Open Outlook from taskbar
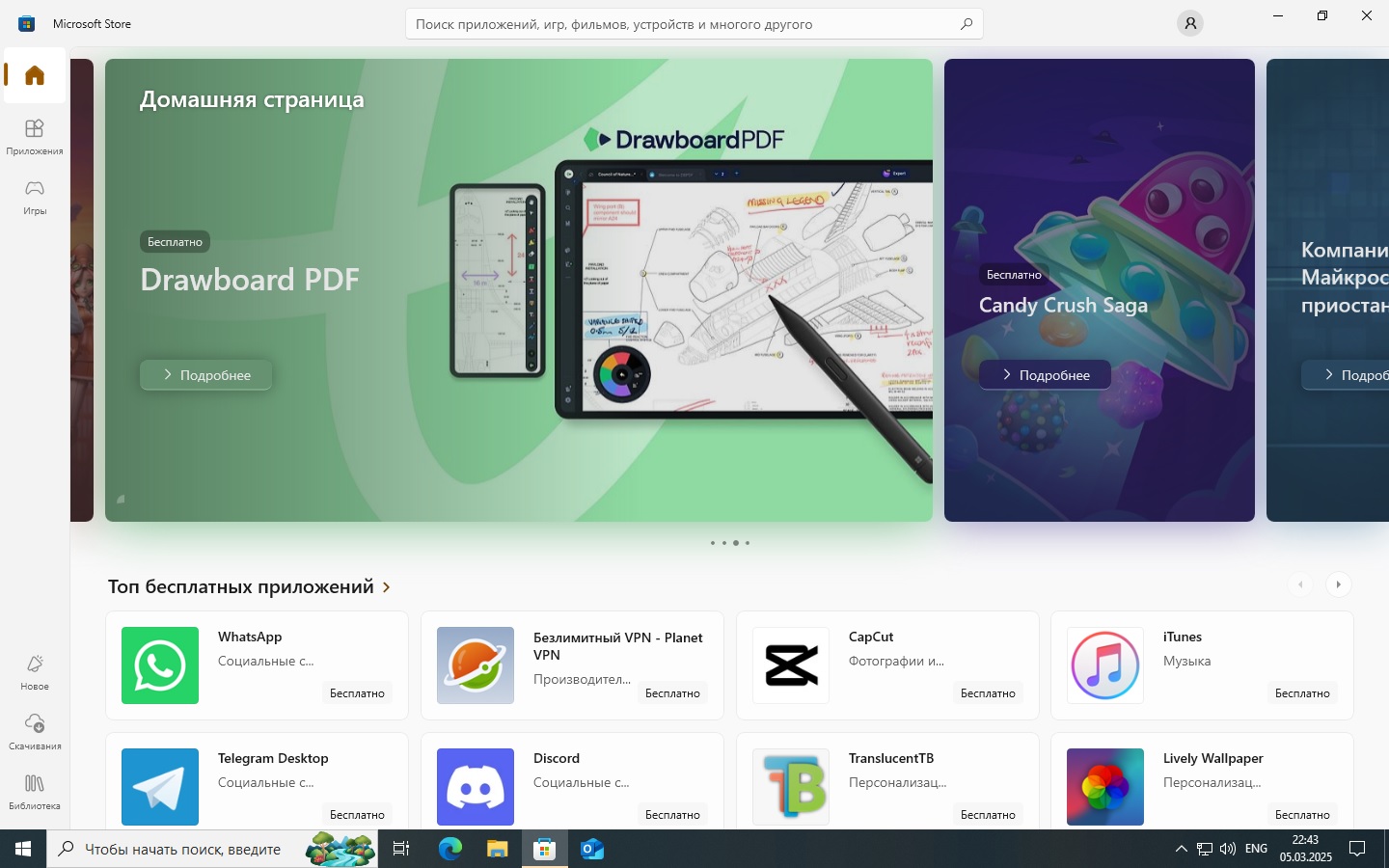 click(591, 849)
